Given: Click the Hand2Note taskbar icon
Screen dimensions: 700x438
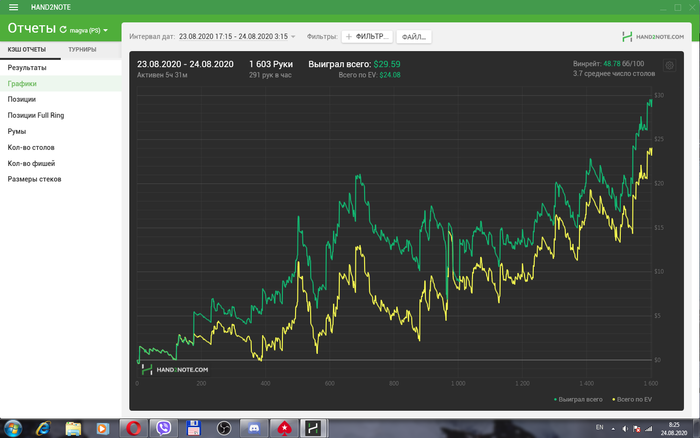Looking at the screenshot, I should tap(314, 429).
